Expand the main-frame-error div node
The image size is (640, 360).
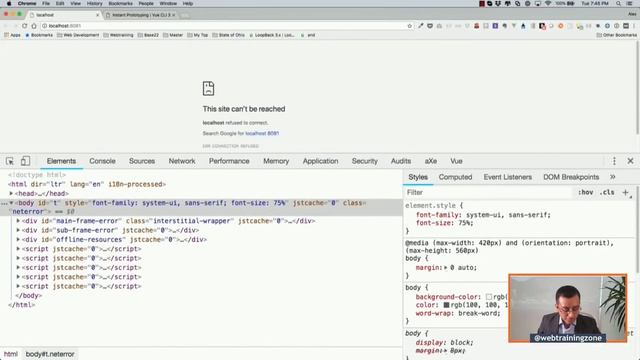[18, 221]
